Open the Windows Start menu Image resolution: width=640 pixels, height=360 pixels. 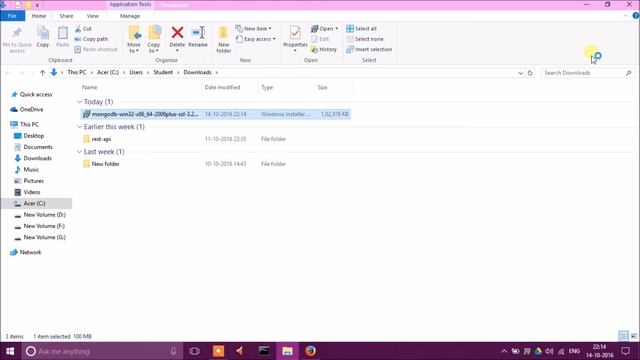pyautogui.click(x=10, y=351)
